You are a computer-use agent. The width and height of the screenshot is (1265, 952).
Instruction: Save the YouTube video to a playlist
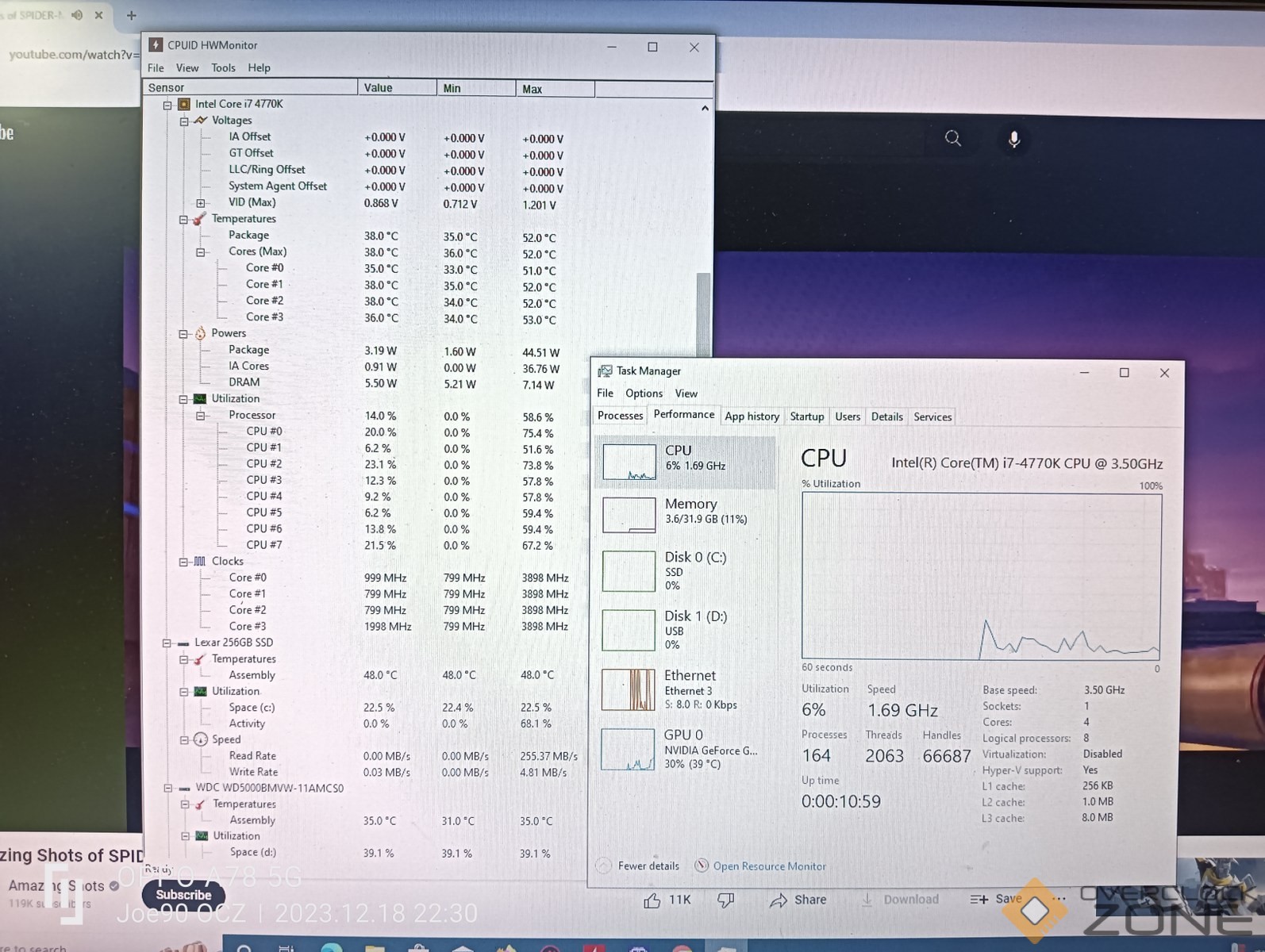coord(996,899)
